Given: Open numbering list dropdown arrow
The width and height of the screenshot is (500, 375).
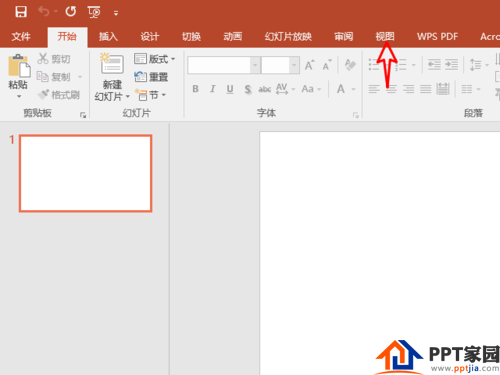Looking at the screenshot, I should [413, 65].
